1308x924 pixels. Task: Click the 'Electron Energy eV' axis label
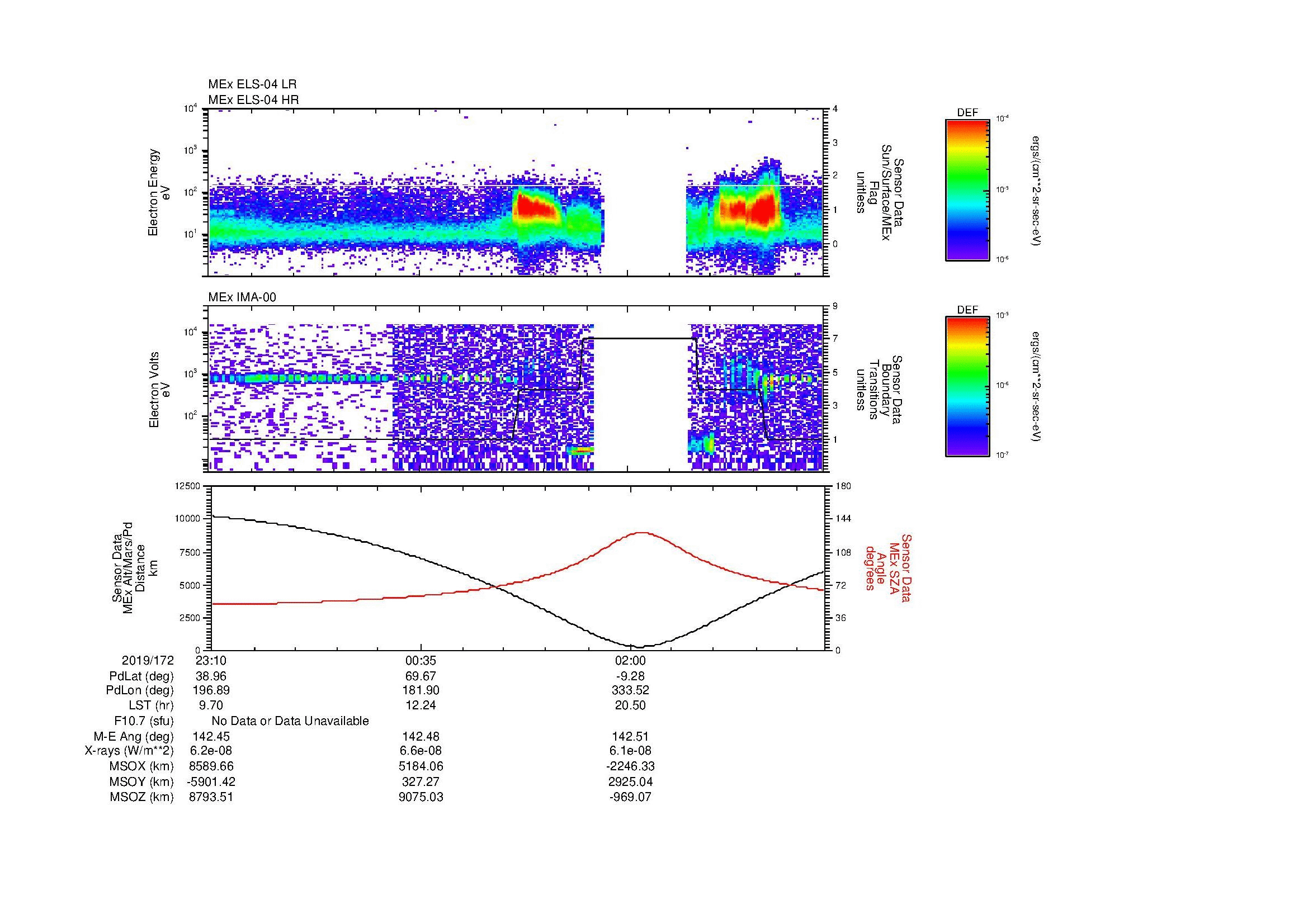click(x=159, y=192)
